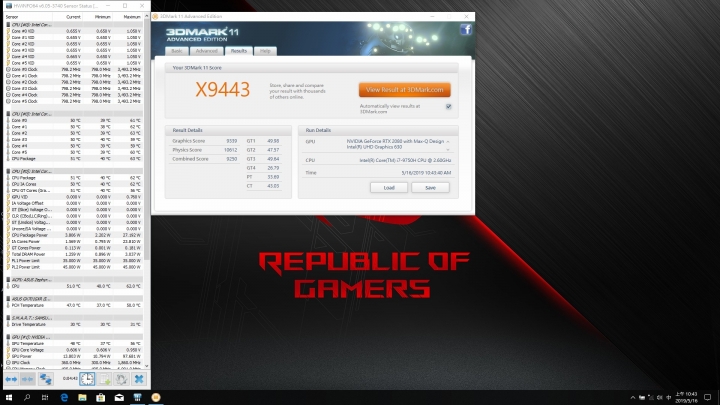Select the CPU Package Power sensor row
Viewport: 720px width, 405px height.
[x=74, y=235]
